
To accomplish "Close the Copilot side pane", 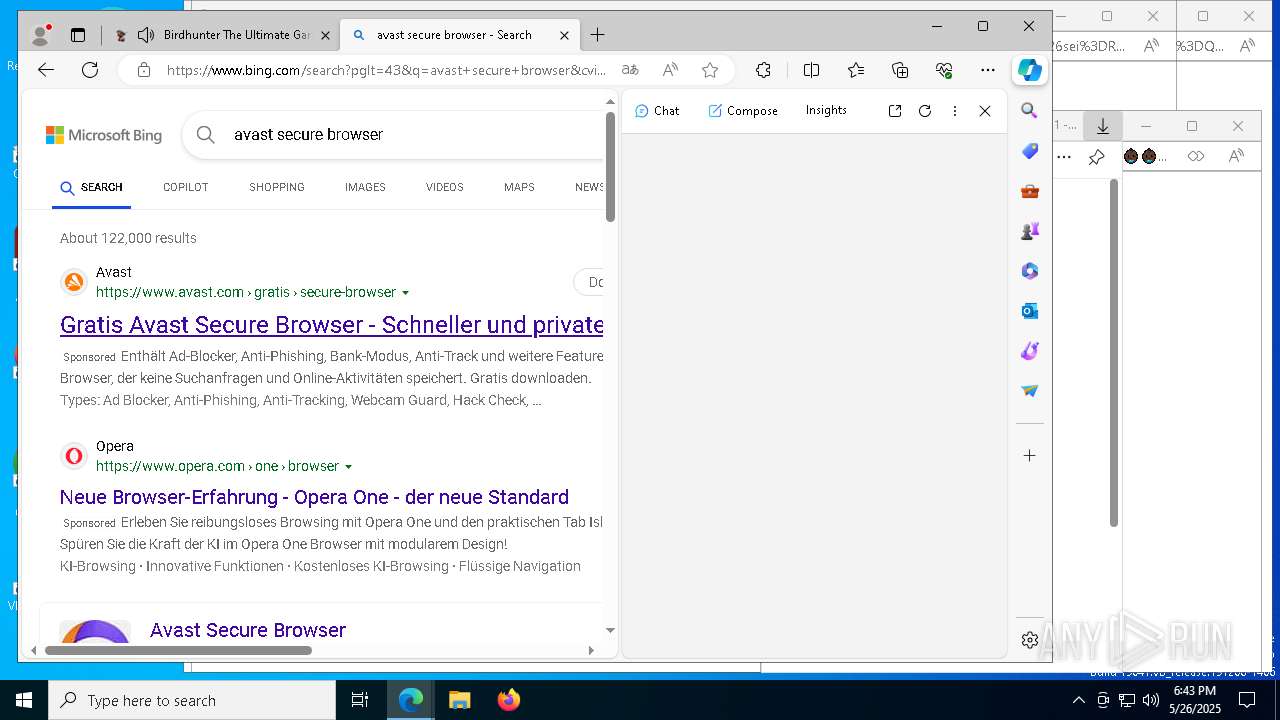I will coord(985,111).
